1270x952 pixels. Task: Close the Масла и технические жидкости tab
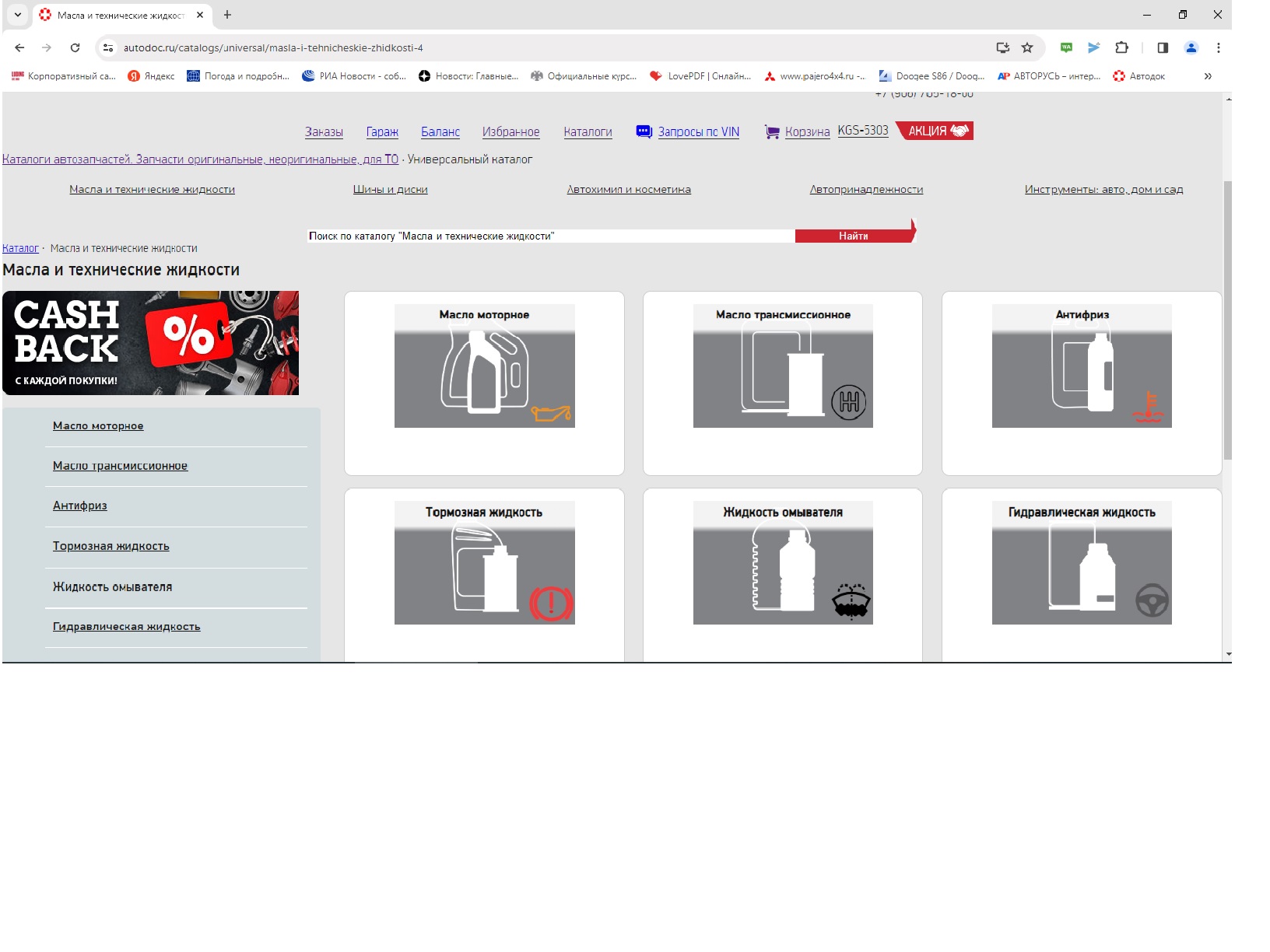(200, 15)
